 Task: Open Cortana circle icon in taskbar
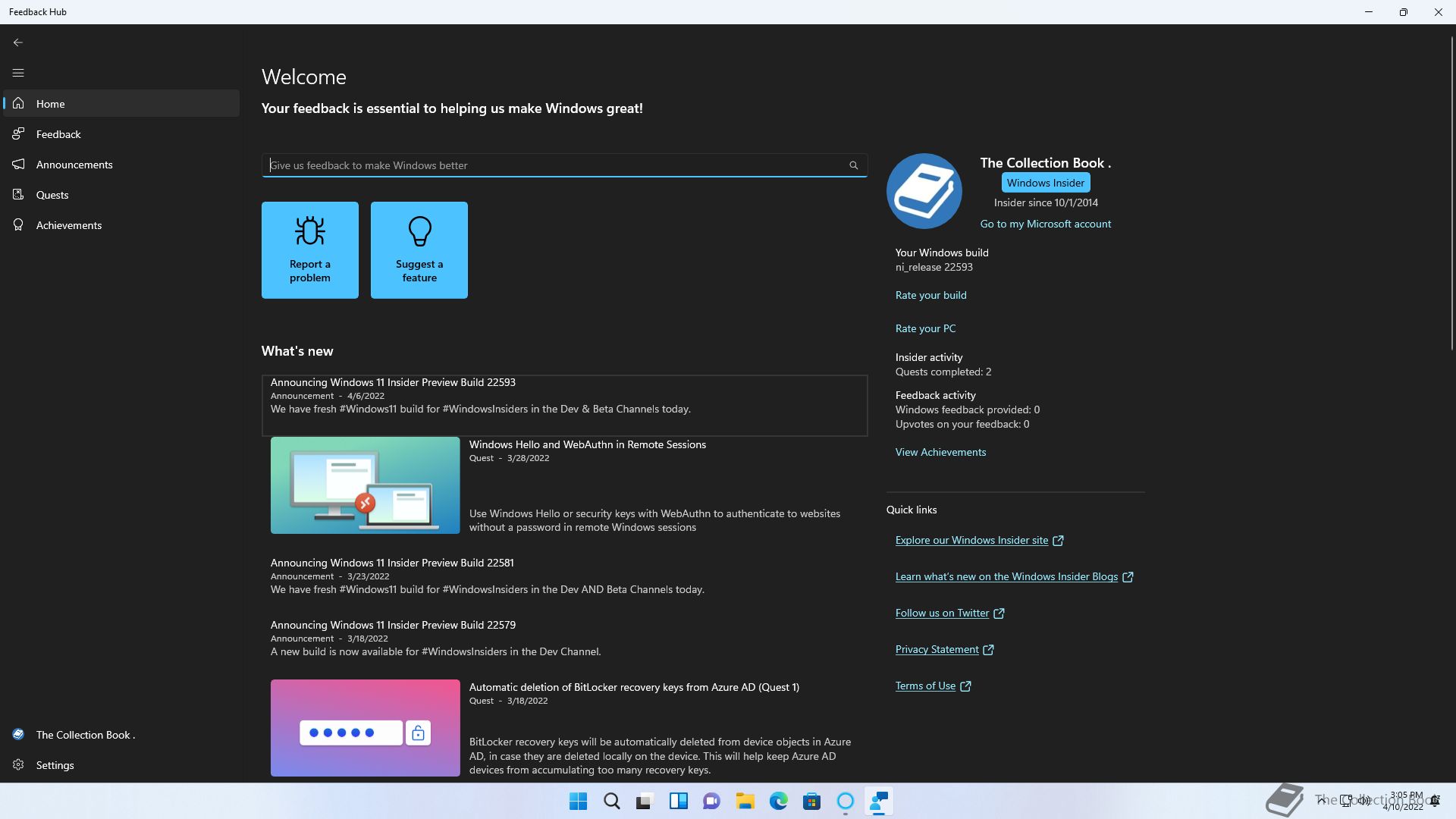846,802
